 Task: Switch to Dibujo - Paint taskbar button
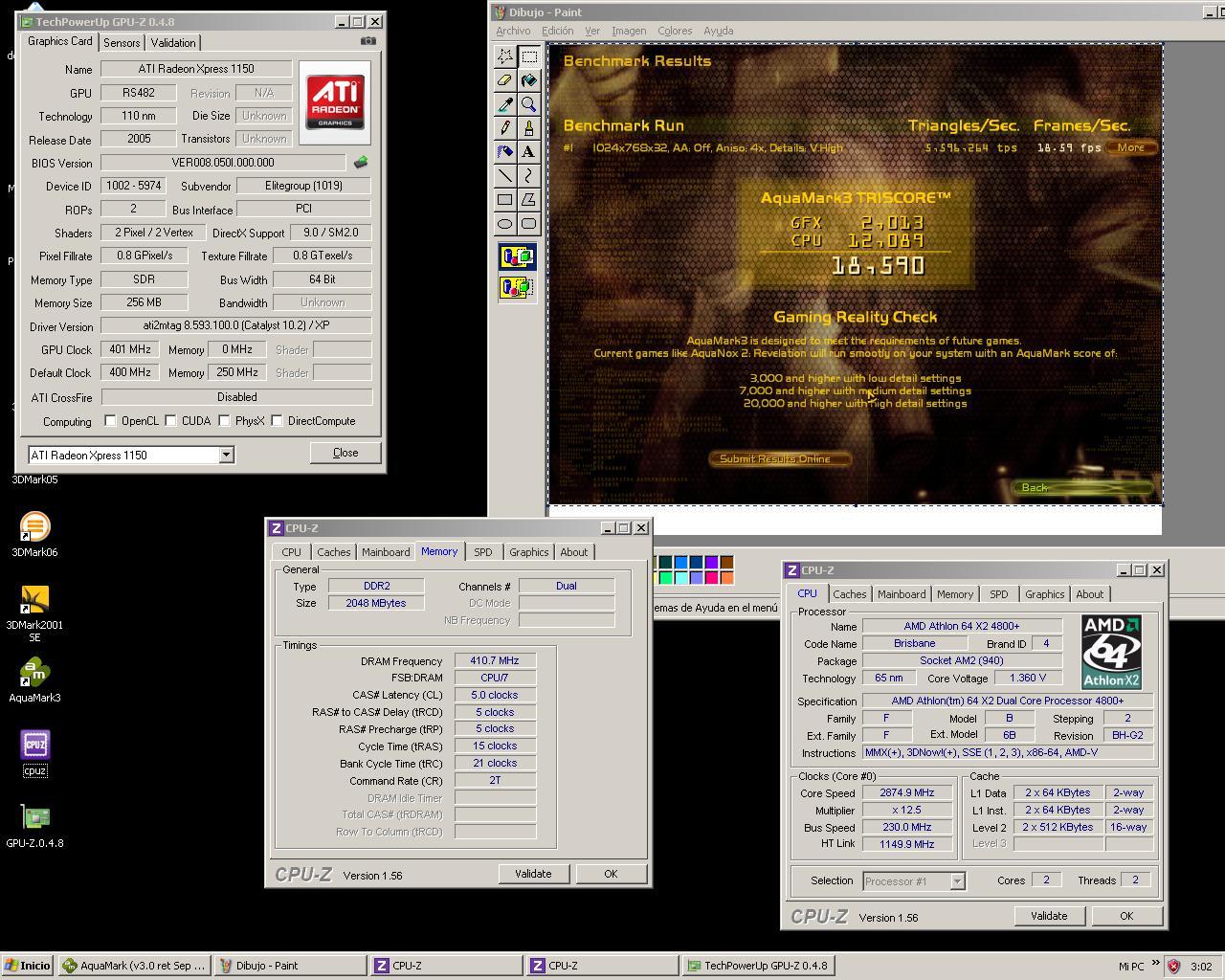tap(291, 966)
